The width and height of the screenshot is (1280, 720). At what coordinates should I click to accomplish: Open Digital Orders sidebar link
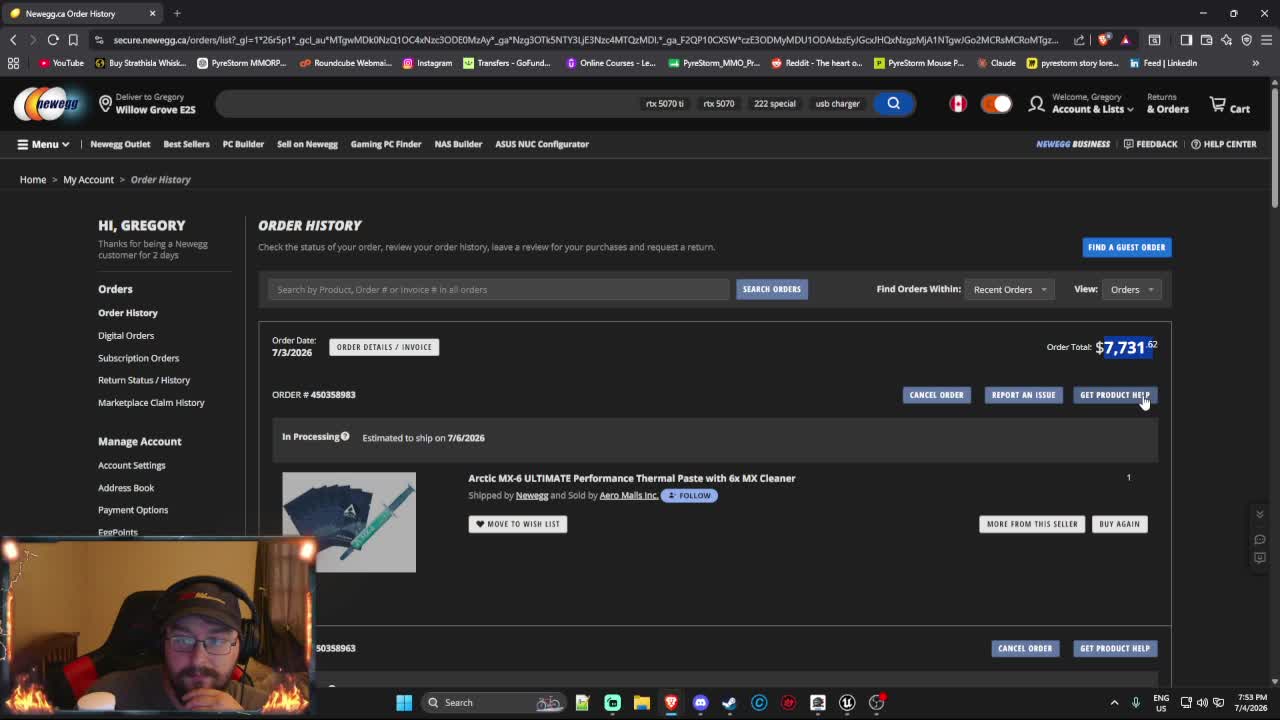click(x=126, y=335)
